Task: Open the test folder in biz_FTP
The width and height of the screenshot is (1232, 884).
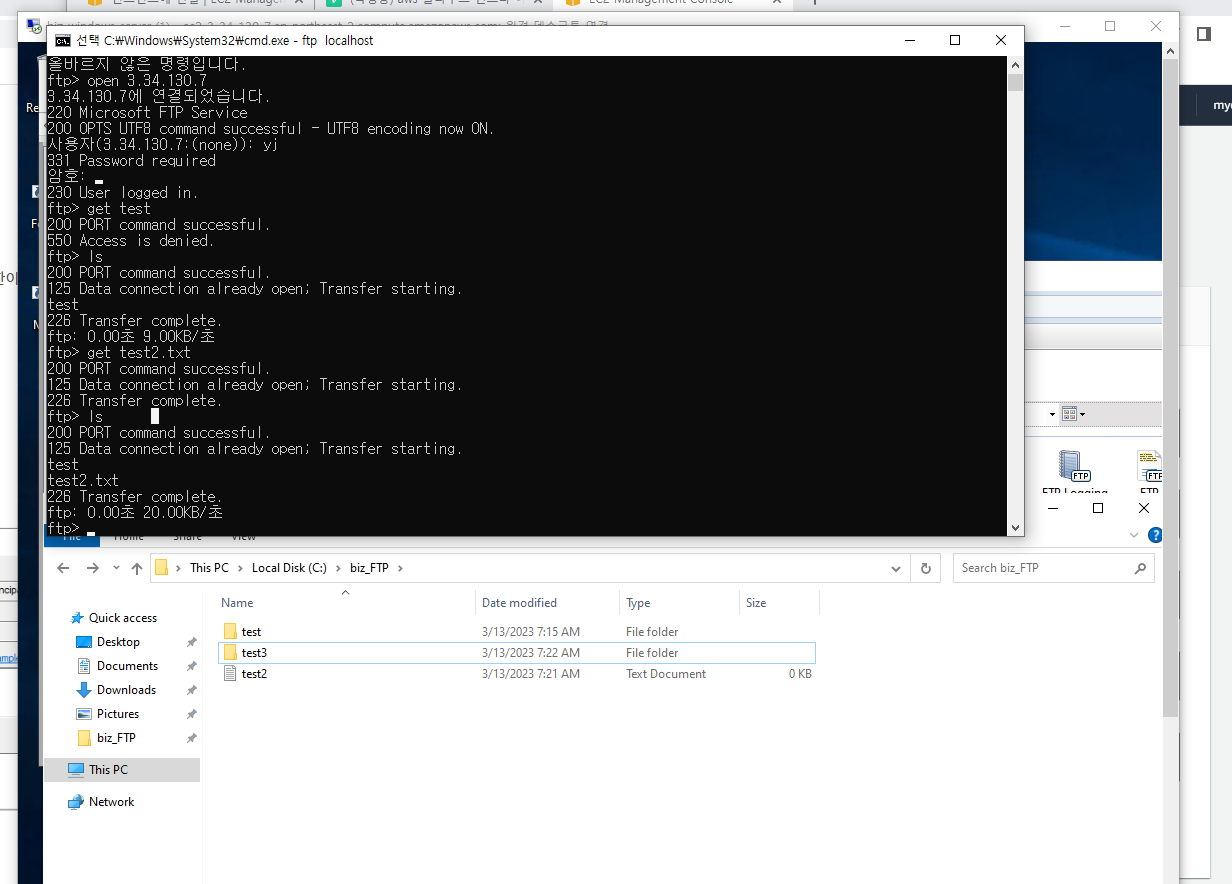Action: [251, 632]
